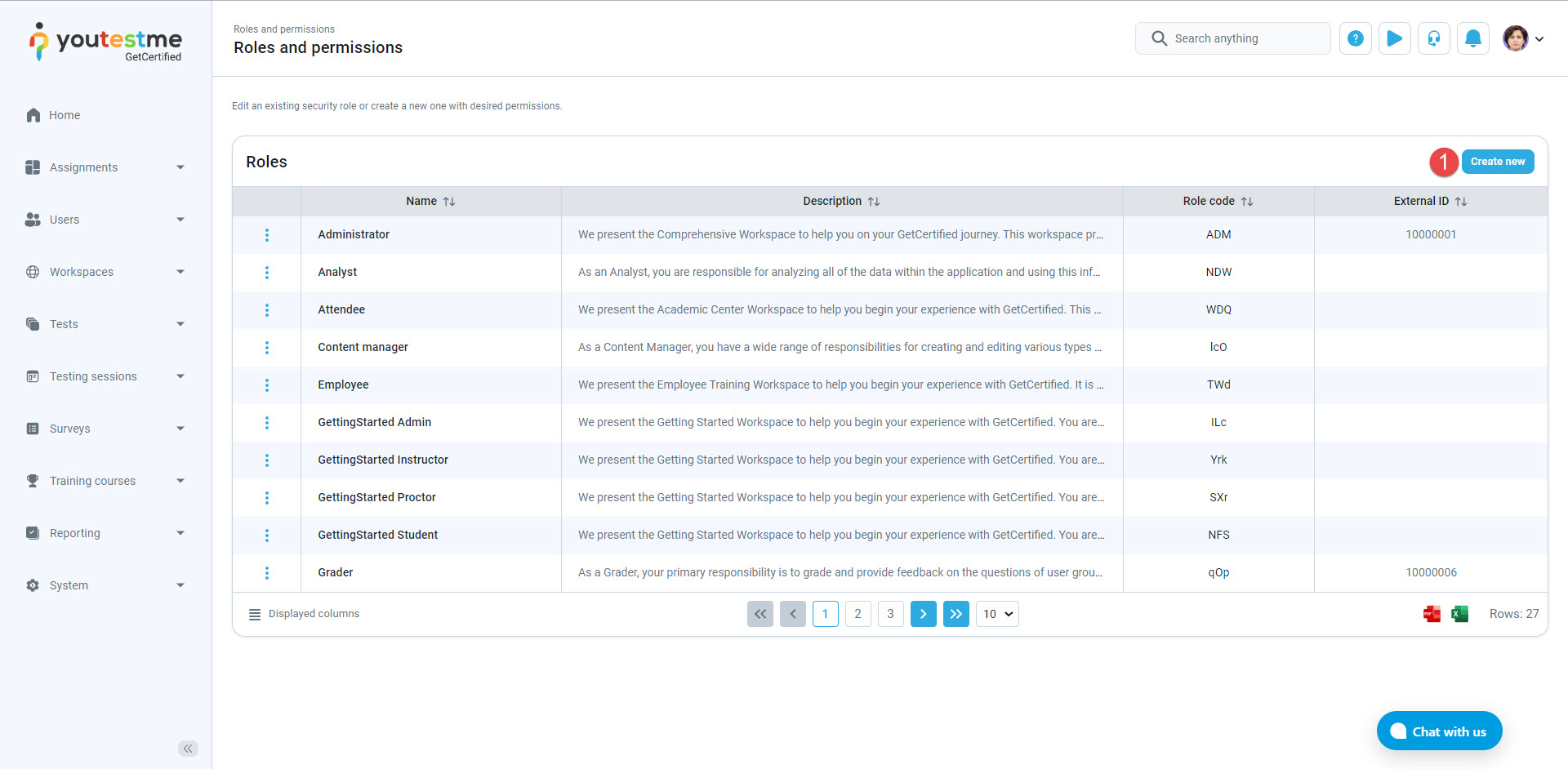Sort roles by External ID

click(x=1460, y=202)
